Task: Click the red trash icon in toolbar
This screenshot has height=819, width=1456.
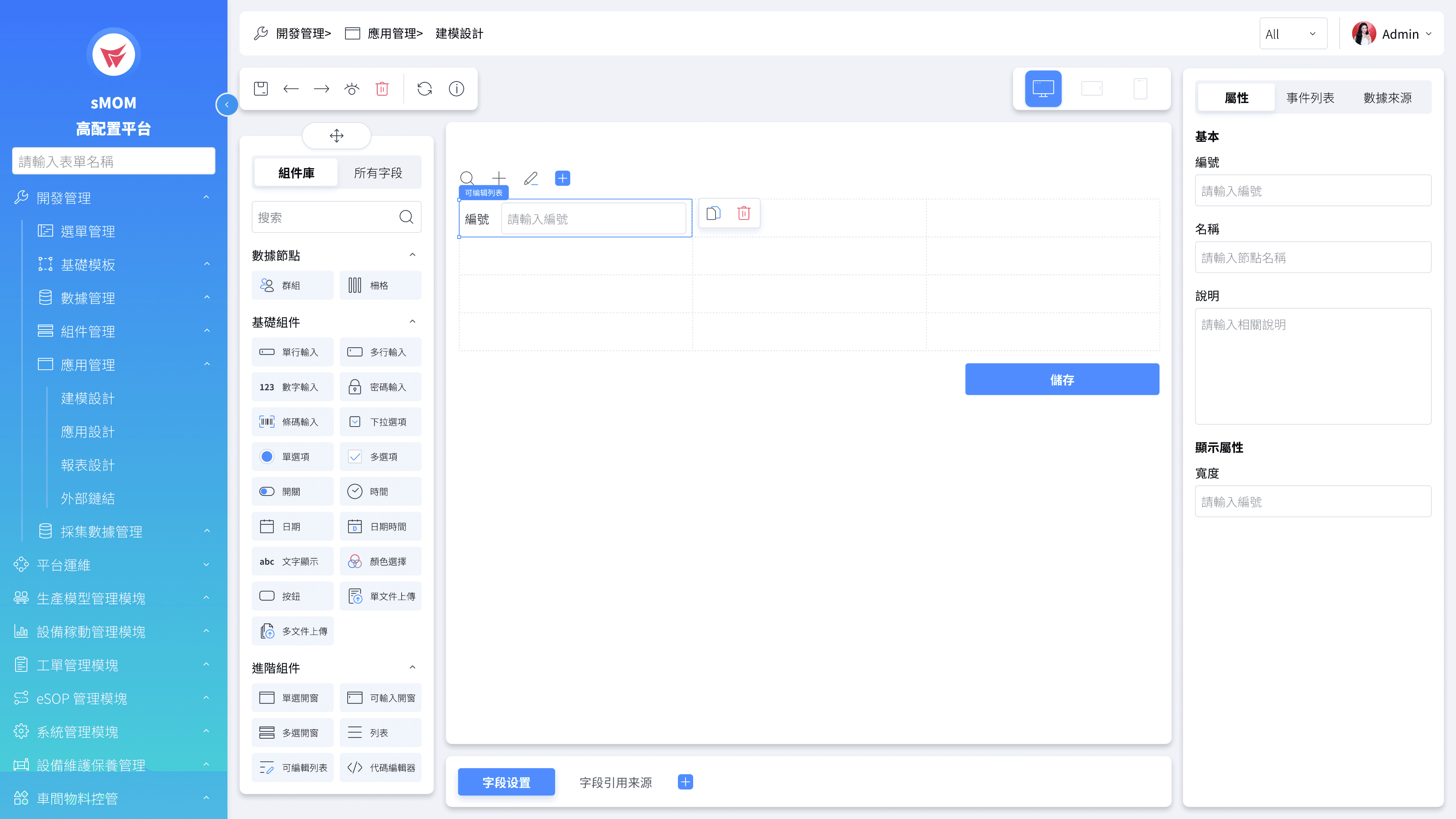Action: coord(382,89)
